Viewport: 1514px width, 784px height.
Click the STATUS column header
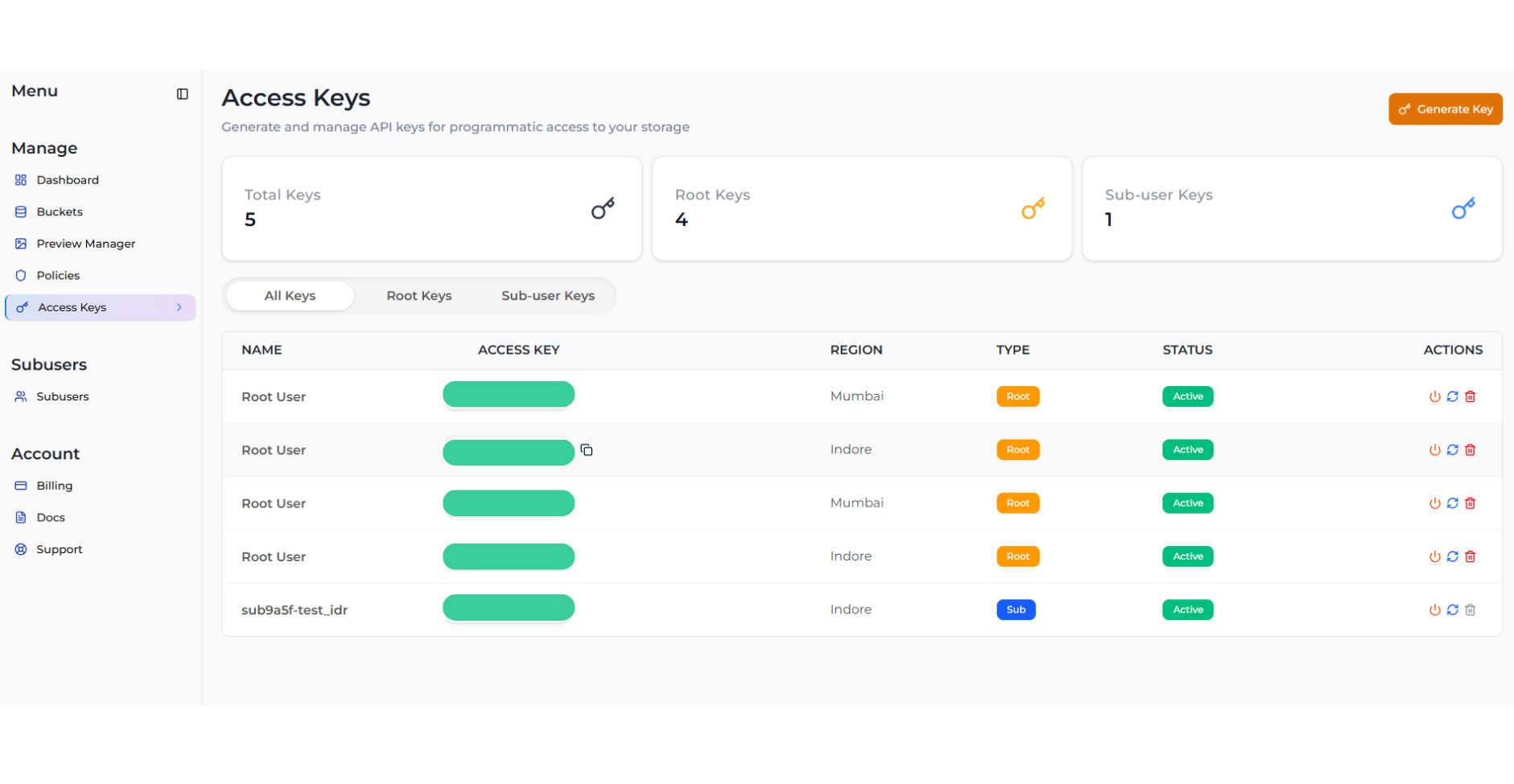(x=1187, y=350)
